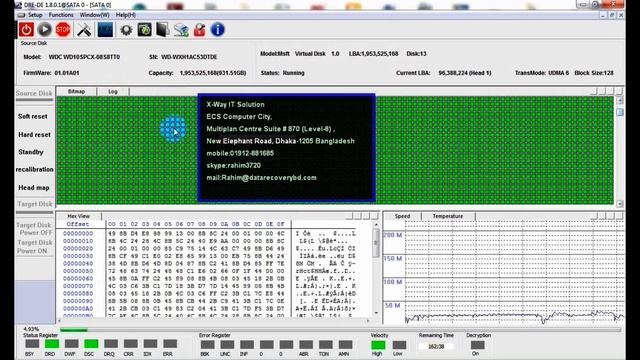Click the Hard reset button
The width and height of the screenshot is (640, 360).
[34, 135]
